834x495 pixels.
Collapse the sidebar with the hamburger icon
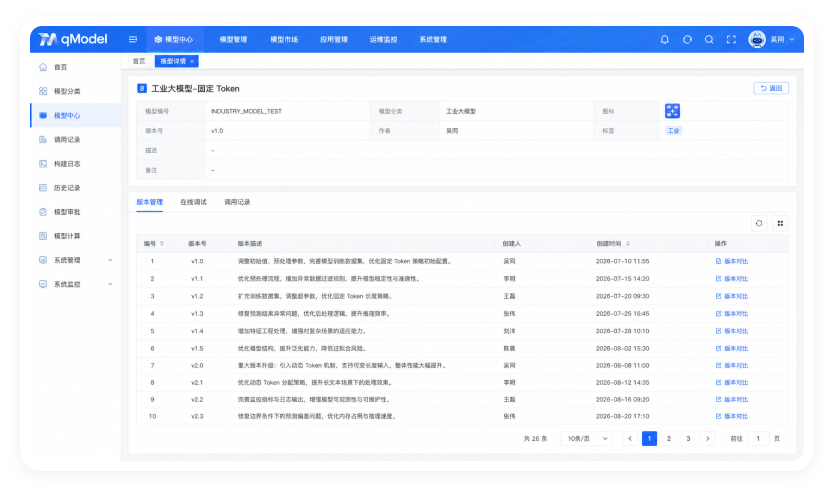tap(133, 39)
